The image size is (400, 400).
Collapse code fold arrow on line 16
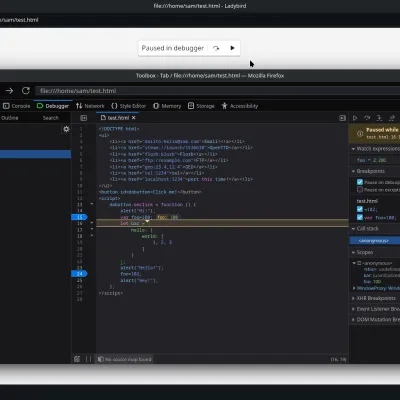point(92,223)
